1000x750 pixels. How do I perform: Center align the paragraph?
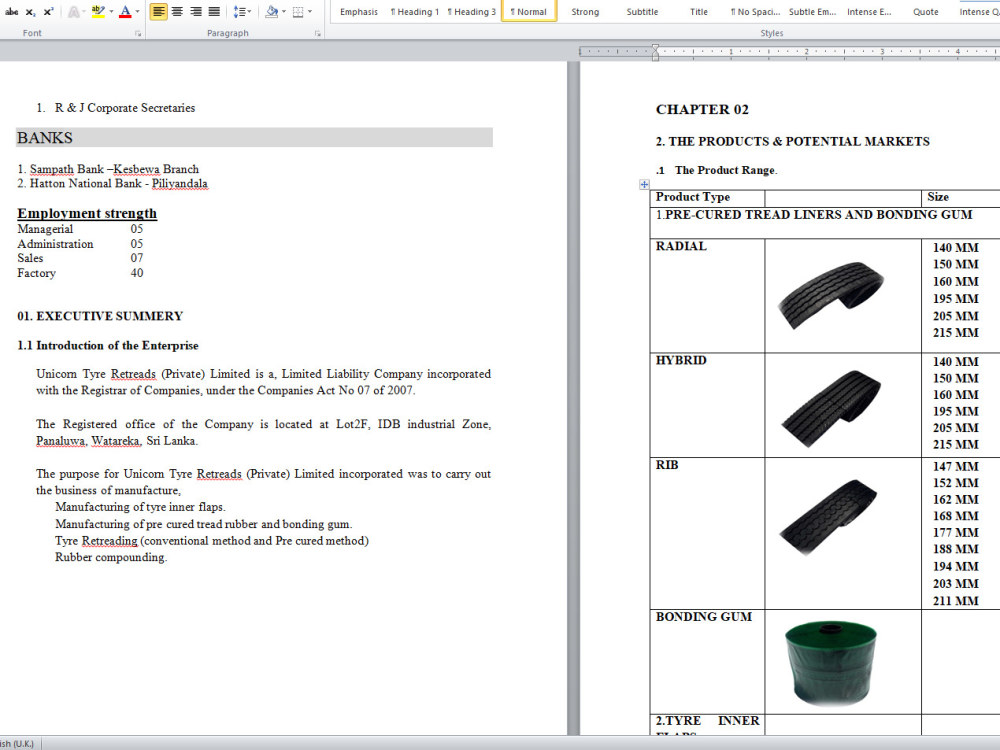click(177, 11)
